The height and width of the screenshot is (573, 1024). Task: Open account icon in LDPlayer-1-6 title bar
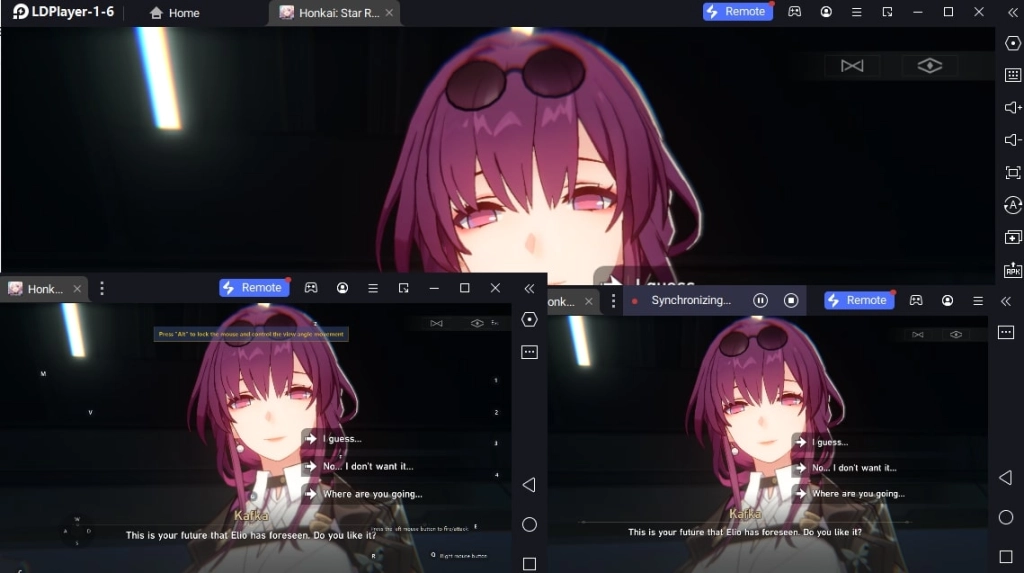[826, 12]
